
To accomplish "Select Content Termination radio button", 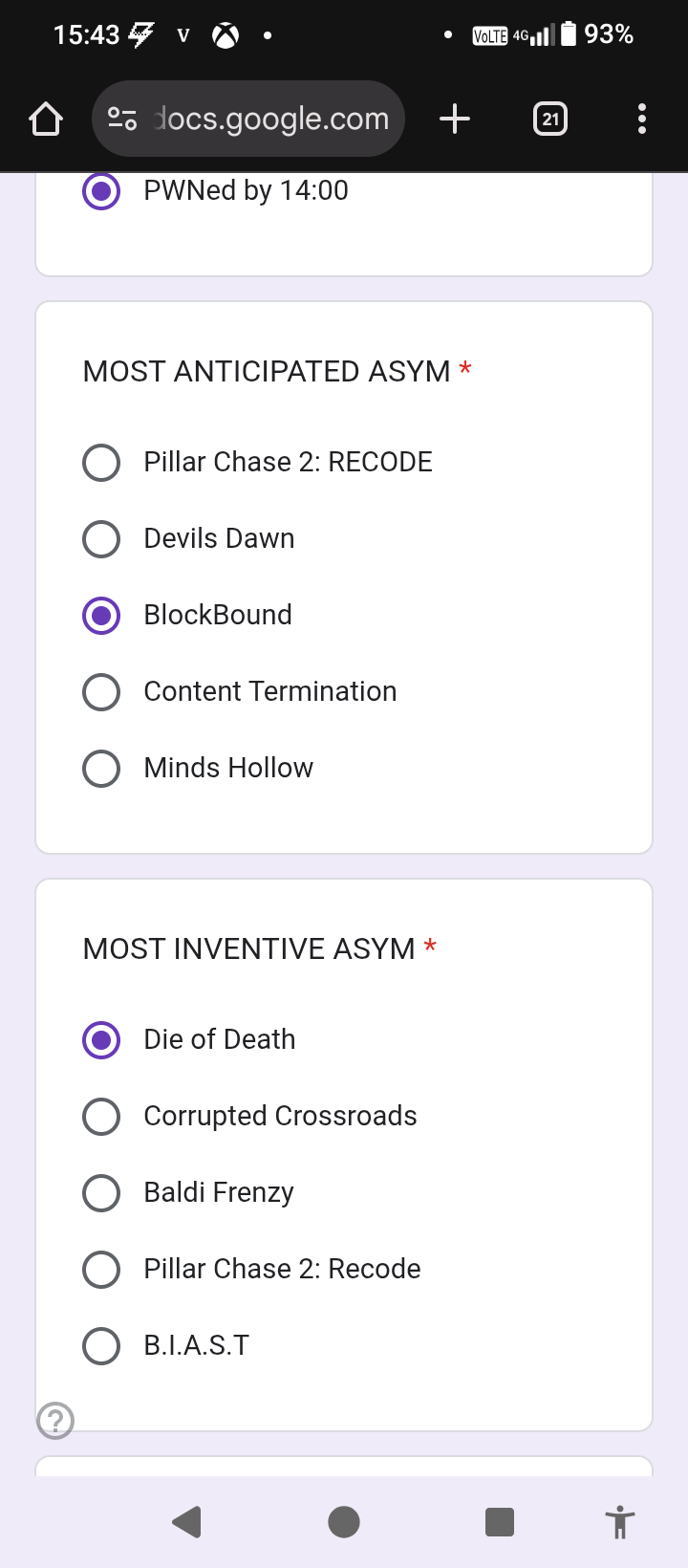I will click(x=101, y=692).
